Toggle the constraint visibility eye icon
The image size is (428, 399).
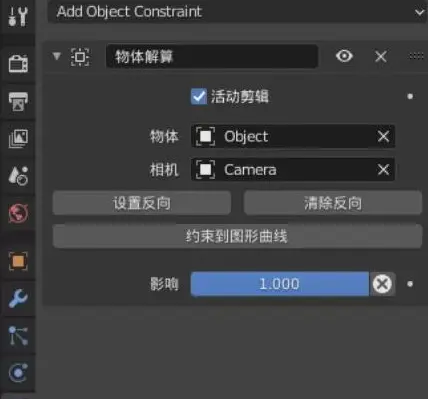[344, 56]
